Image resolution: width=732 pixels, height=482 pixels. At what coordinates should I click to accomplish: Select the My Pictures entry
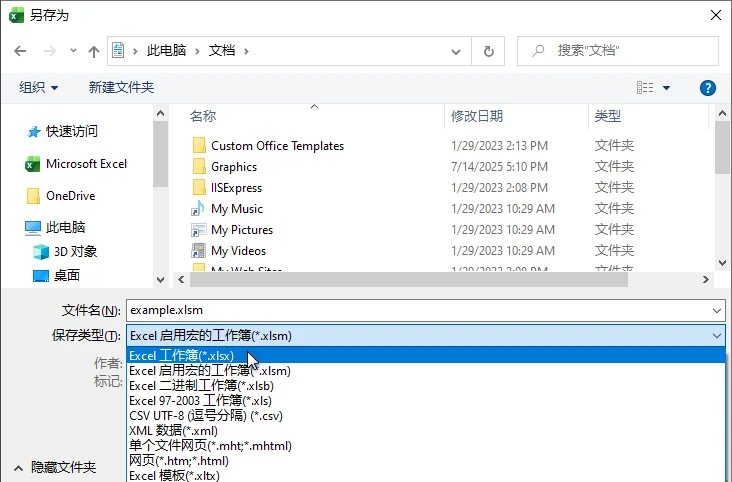(242, 230)
